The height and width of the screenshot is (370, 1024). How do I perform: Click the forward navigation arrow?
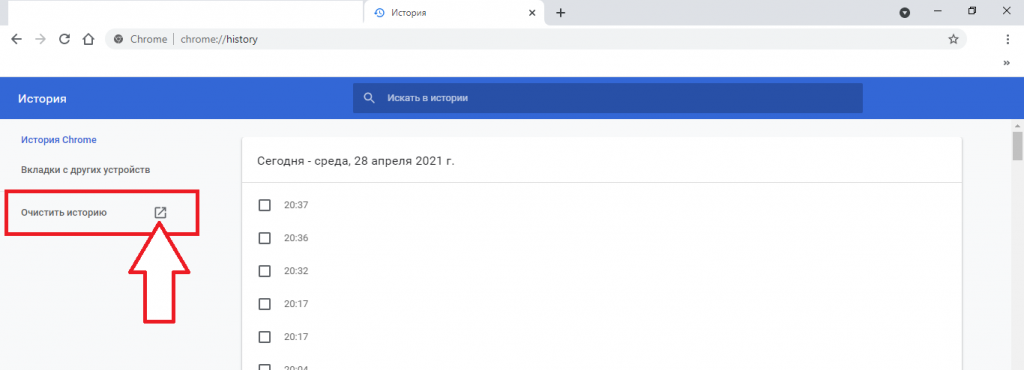40,39
